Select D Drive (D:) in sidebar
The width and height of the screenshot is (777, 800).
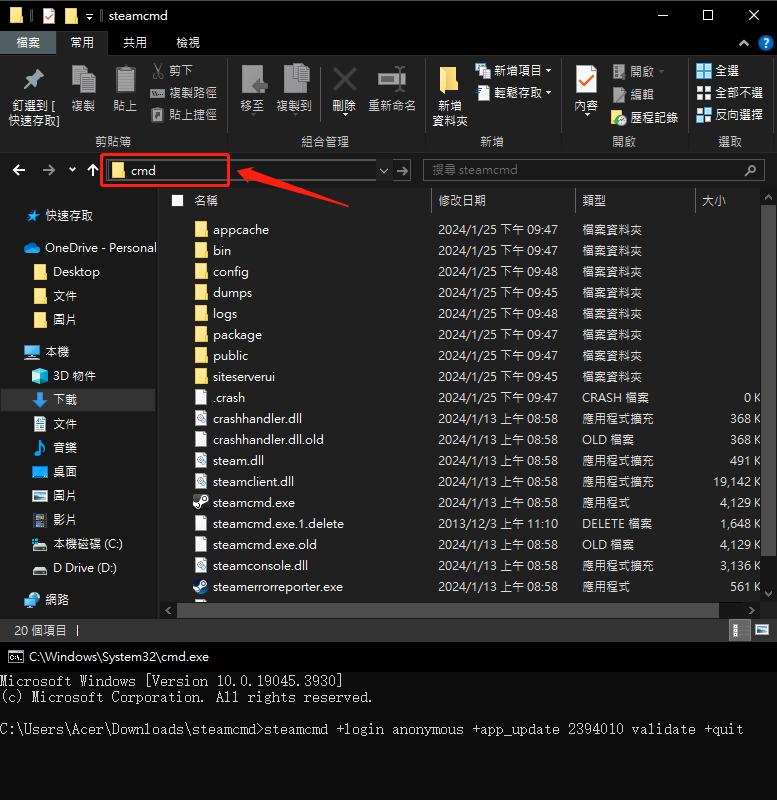coord(75,568)
